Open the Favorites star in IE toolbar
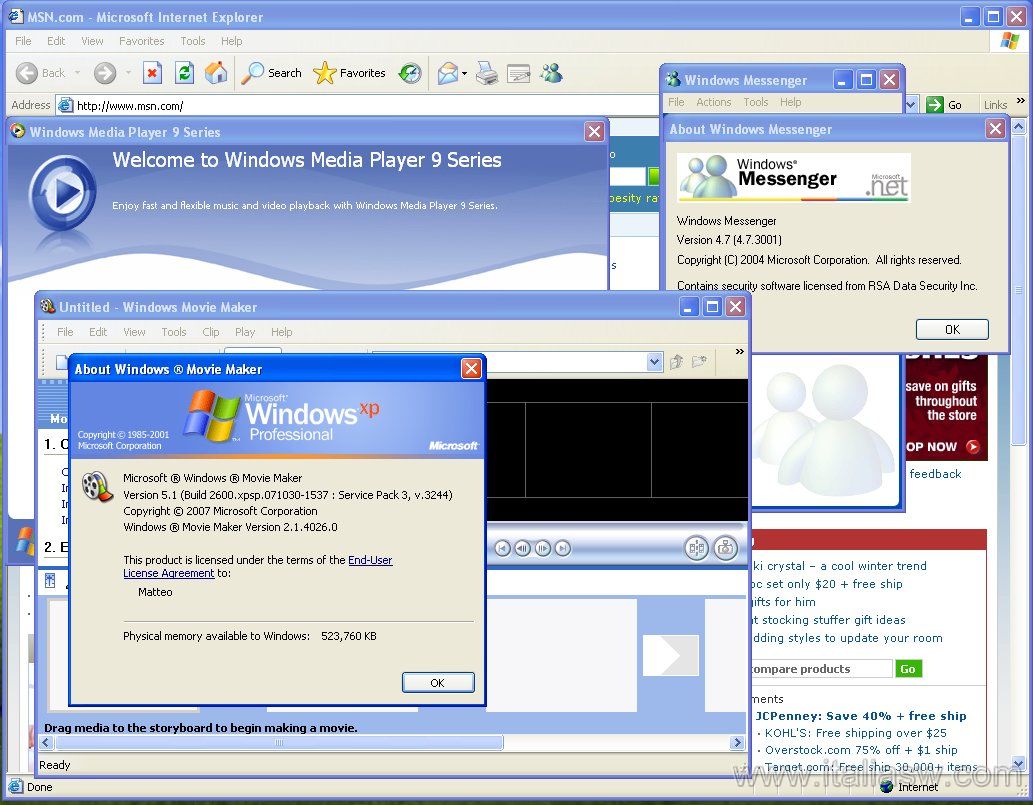Viewport: 1033px width, 805px height. point(349,73)
